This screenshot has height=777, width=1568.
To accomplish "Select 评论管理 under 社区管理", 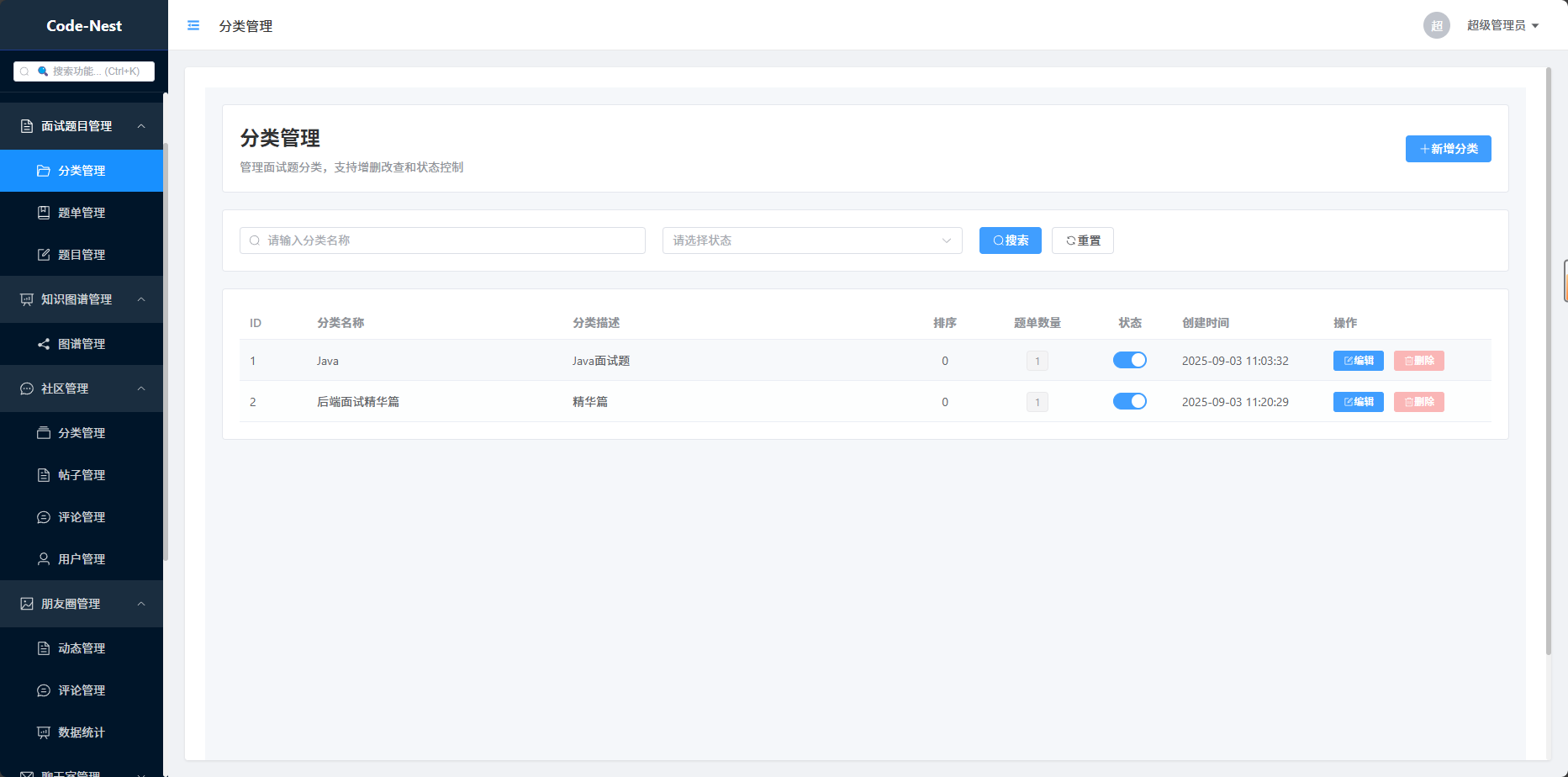I will pos(82,517).
